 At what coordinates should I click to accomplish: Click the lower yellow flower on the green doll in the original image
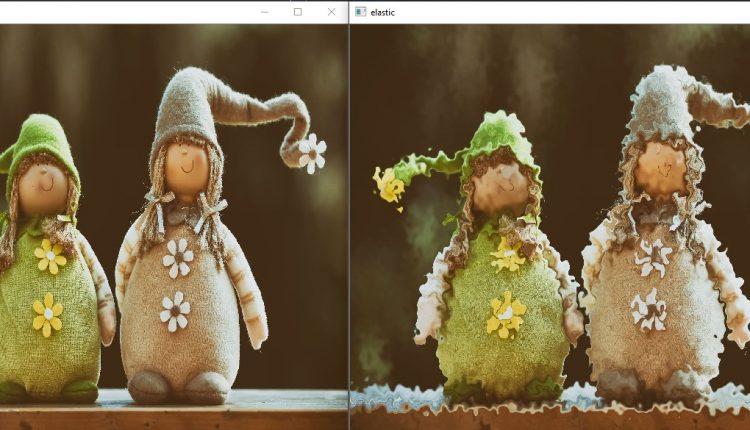pos(47,314)
